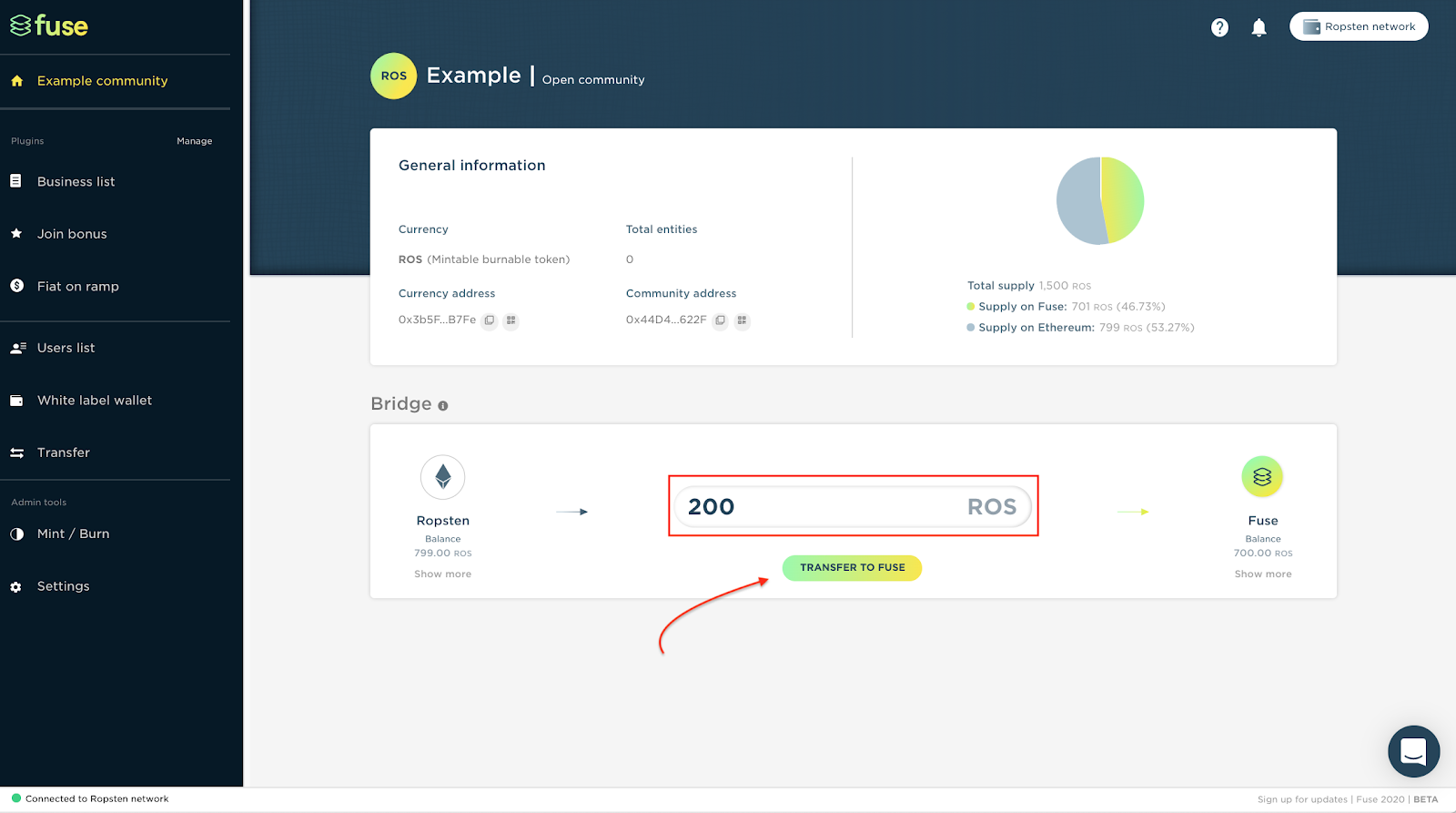Open community Settings
This screenshot has height=813, width=1456.
63,586
